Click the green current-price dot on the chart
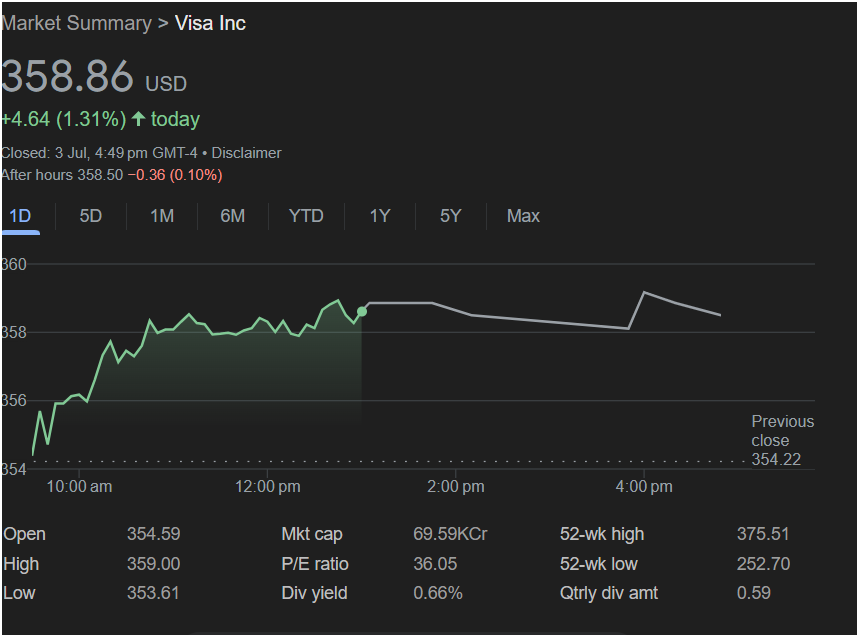The image size is (859, 637). tap(362, 312)
